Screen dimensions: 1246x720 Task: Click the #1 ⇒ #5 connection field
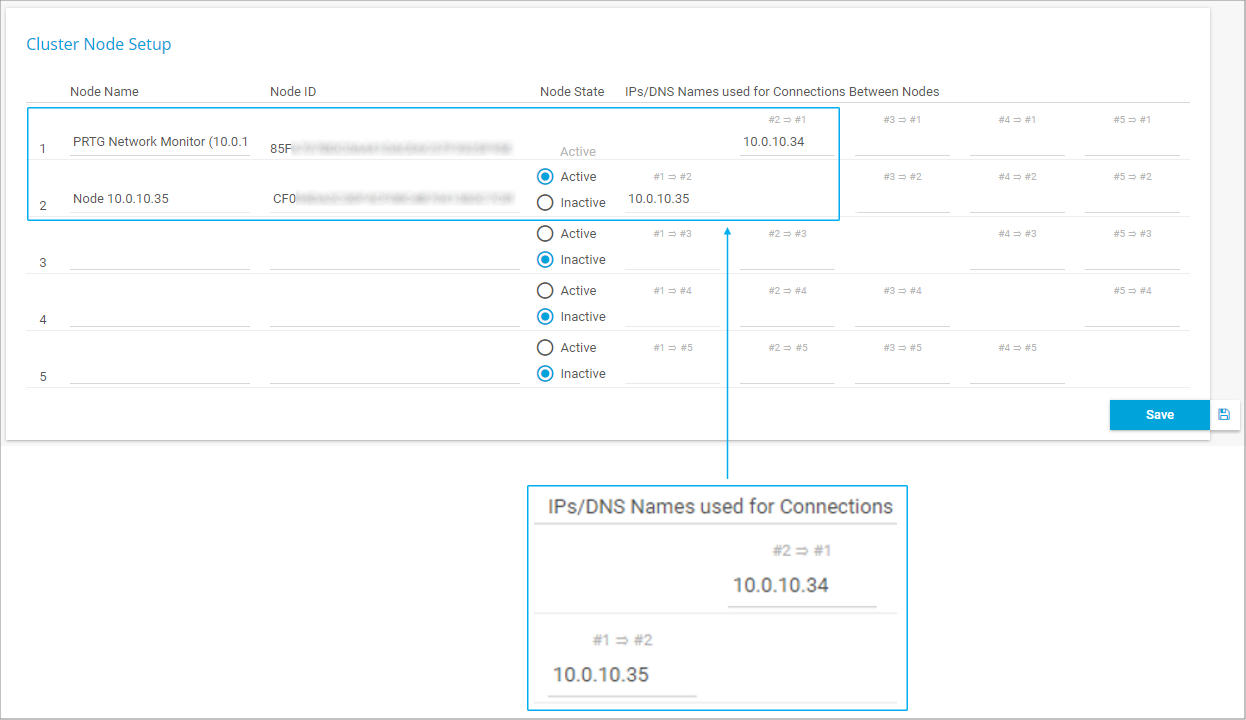pyautogui.click(x=672, y=372)
